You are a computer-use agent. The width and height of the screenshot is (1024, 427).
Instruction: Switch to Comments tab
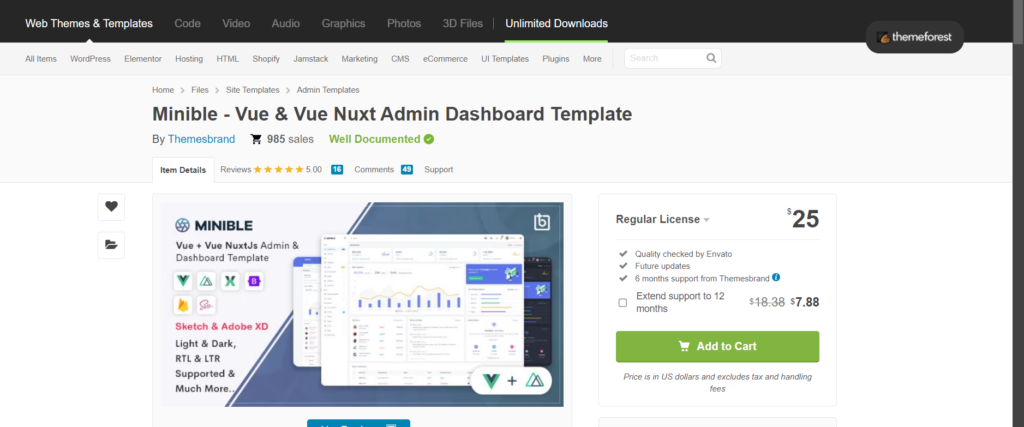click(x=374, y=170)
